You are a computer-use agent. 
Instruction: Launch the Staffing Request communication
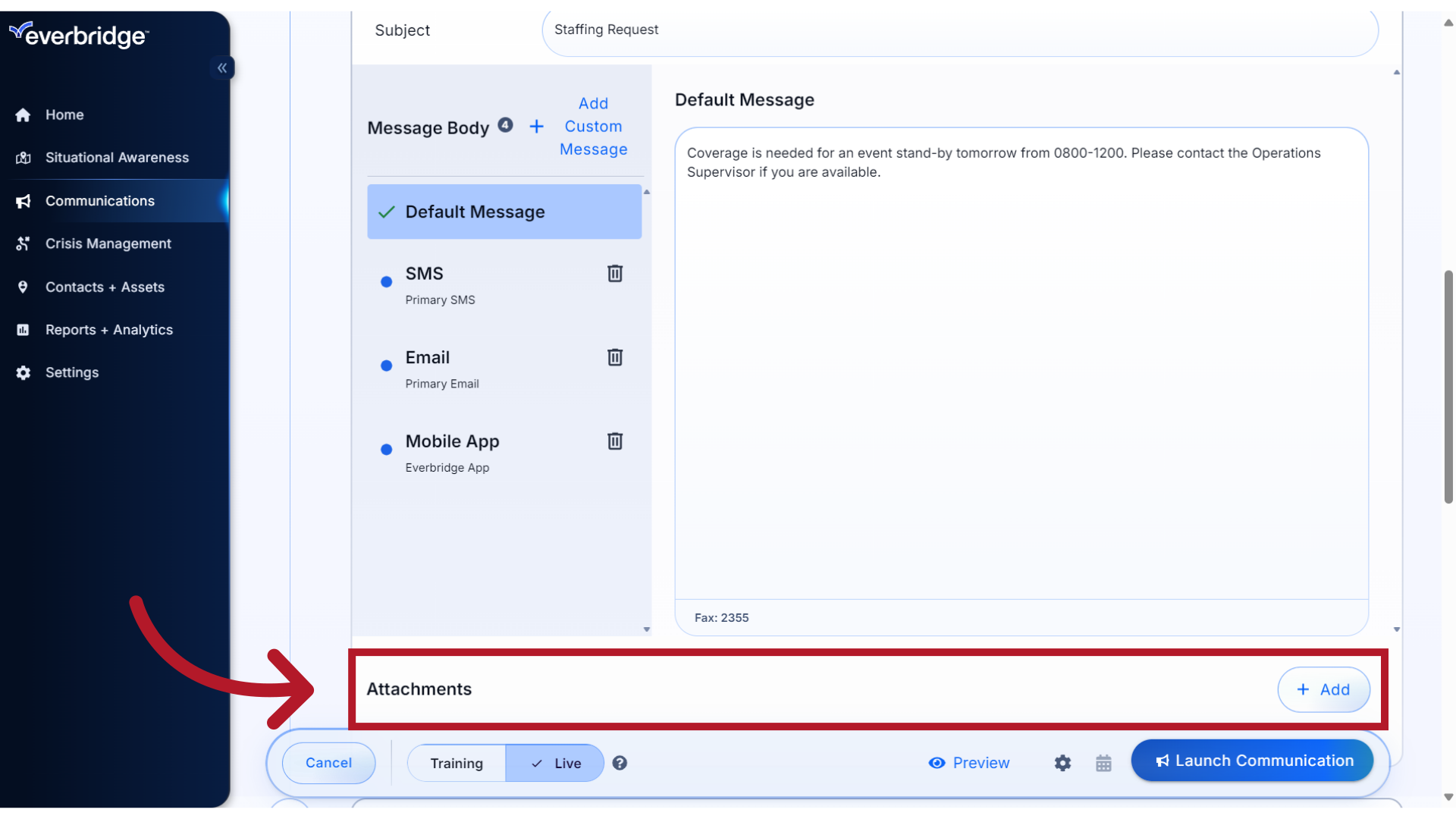[1252, 760]
